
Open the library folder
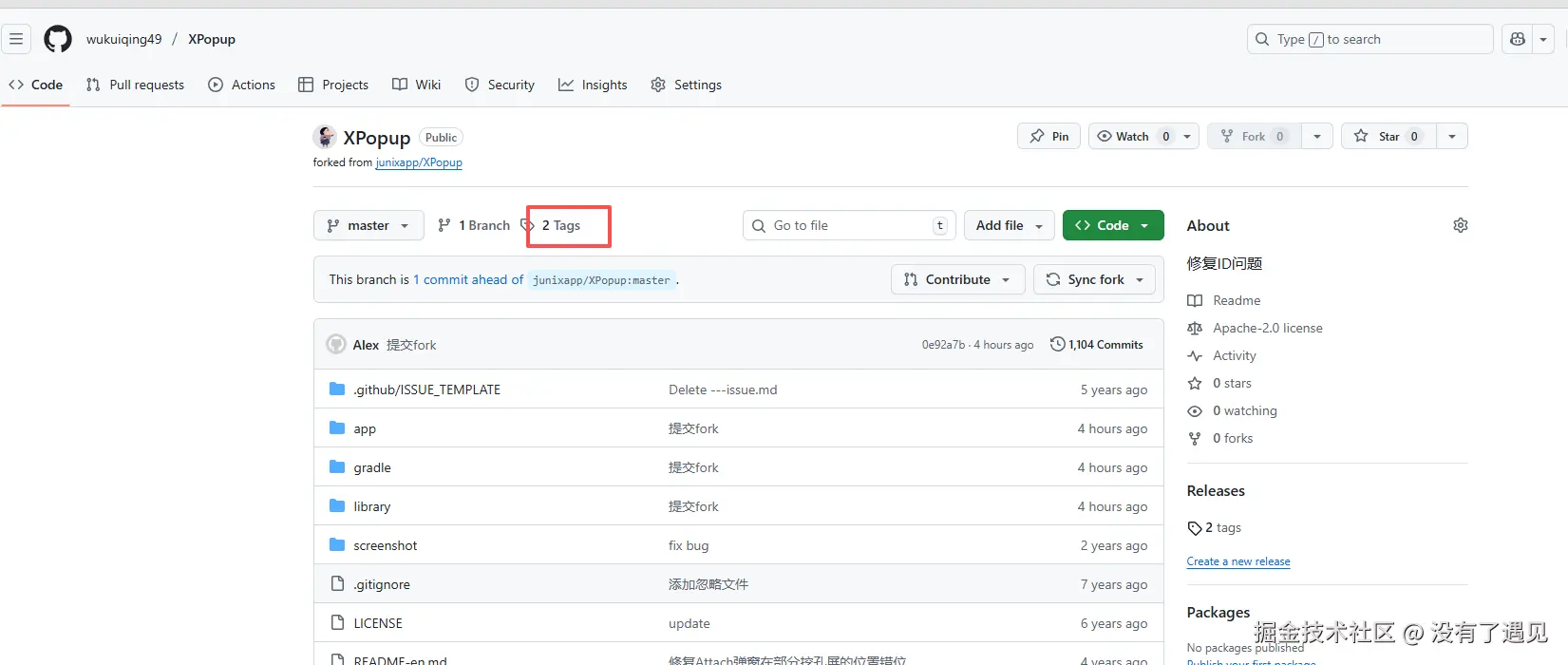pos(371,506)
